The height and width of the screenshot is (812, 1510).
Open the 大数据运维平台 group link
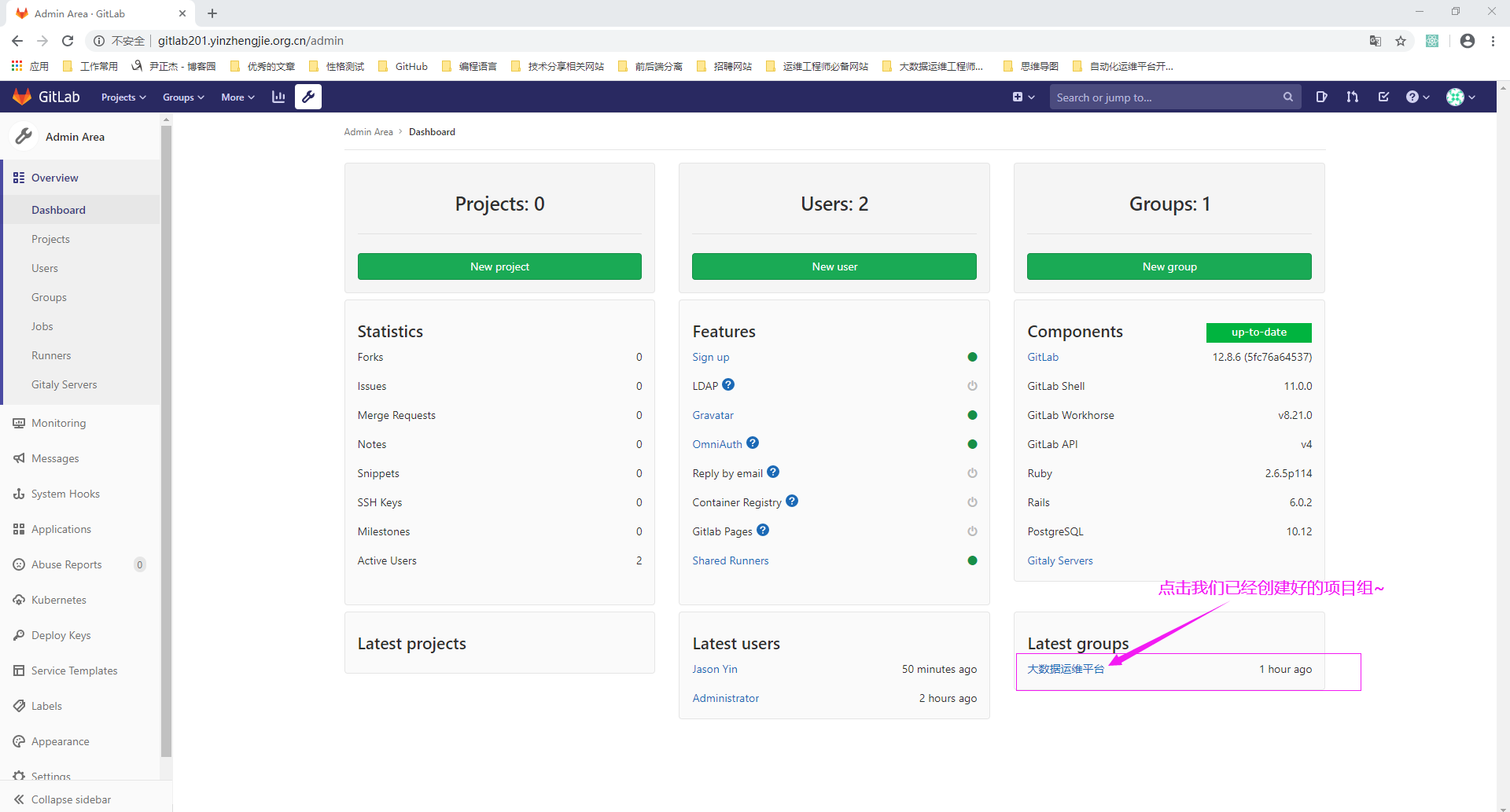click(x=1066, y=669)
